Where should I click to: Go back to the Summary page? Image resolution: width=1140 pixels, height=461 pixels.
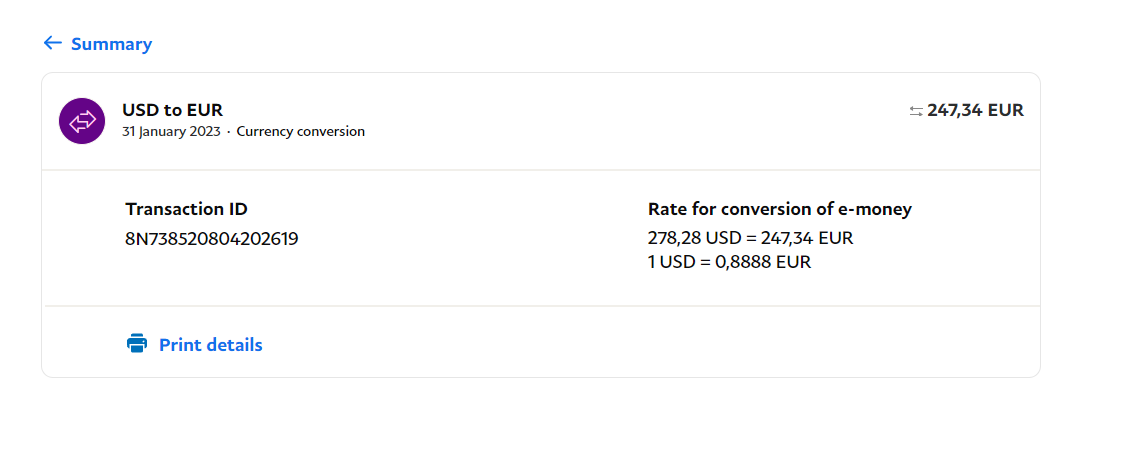(111, 44)
